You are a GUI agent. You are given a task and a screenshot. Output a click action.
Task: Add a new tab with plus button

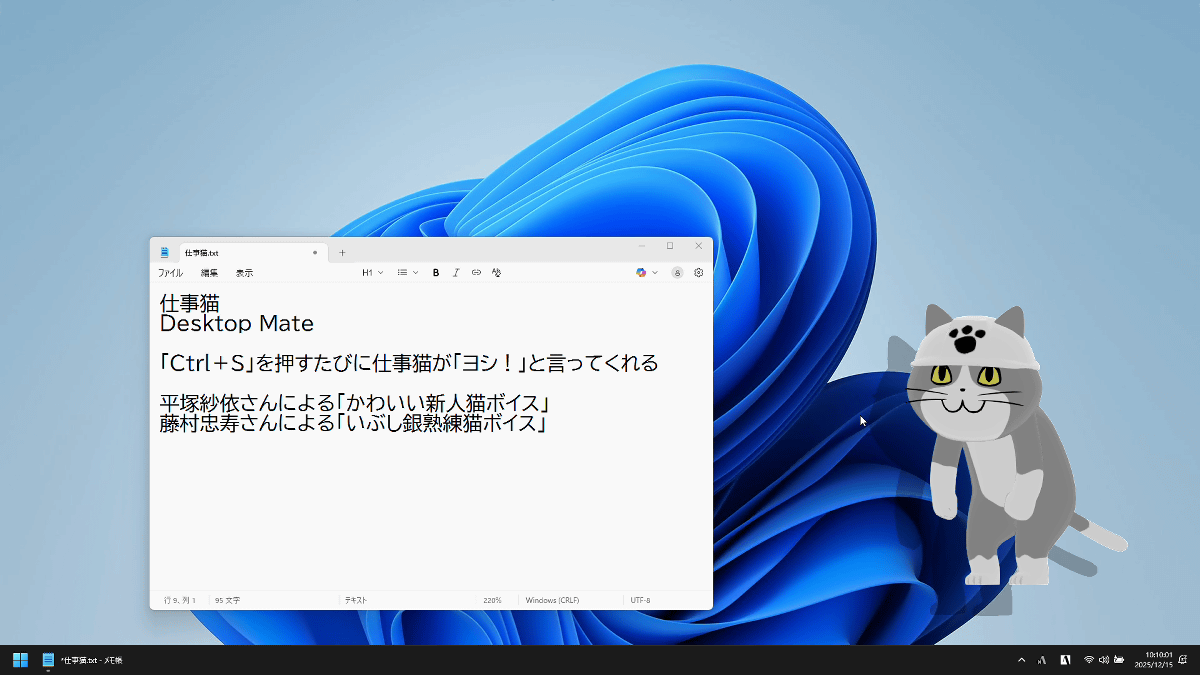[x=342, y=253]
